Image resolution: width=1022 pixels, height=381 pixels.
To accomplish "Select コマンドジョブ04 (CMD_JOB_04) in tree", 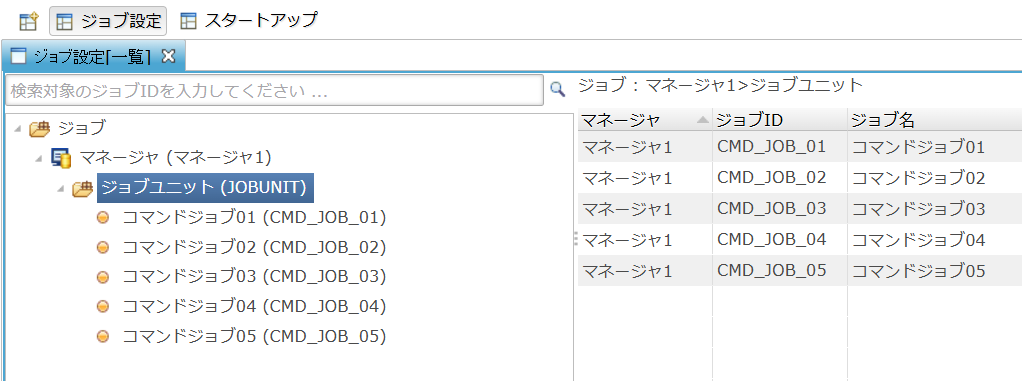I will pos(254,306).
